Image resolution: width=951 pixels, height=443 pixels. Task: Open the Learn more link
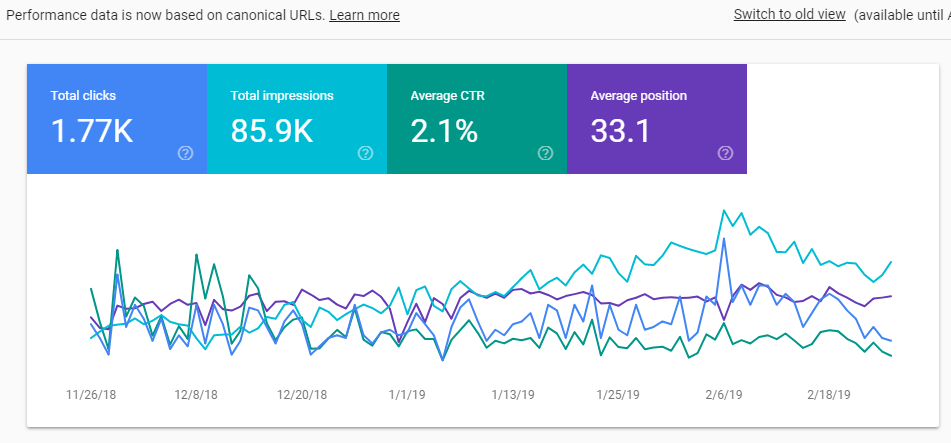point(364,15)
